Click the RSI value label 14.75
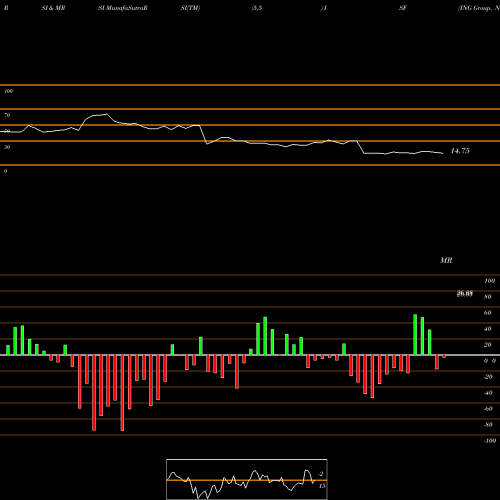 [460, 151]
